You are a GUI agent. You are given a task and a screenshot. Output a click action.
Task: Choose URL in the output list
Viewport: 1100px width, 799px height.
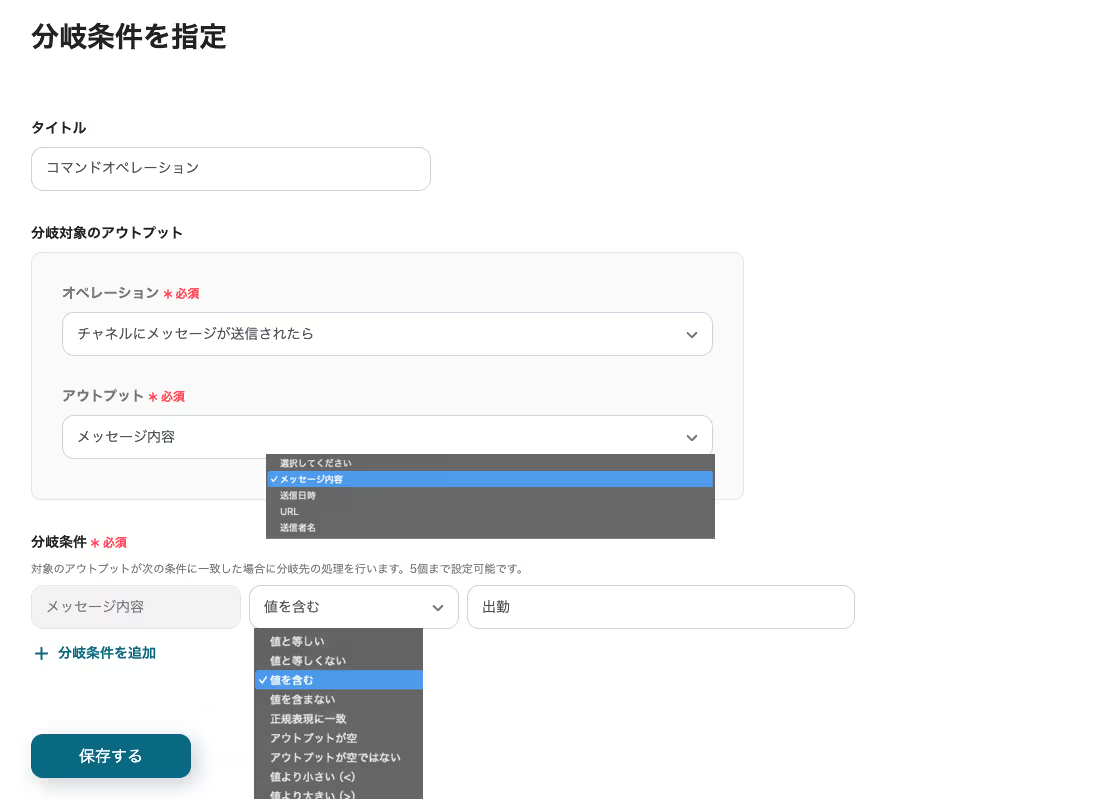pos(289,511)
